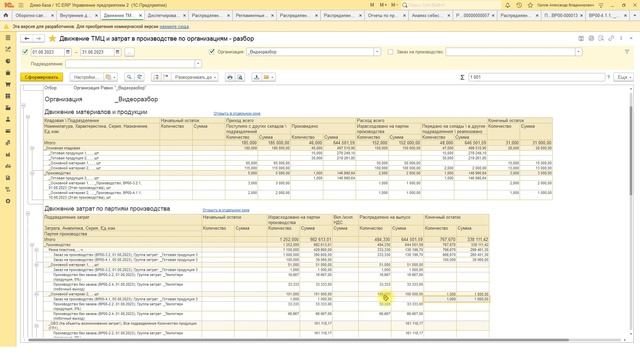Click the global search magnifier icon
The height and width of the screenshot is (360, 640).
[x=405, y=5]
